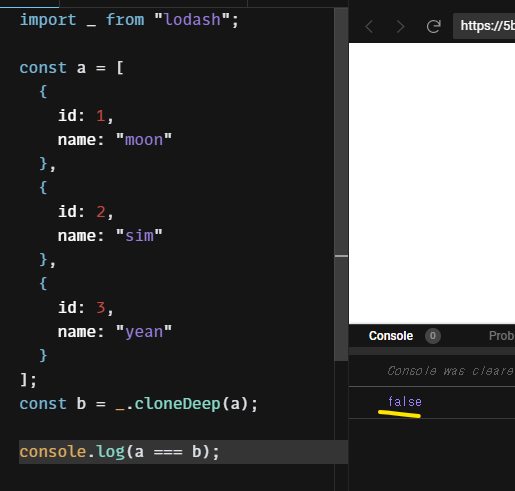The width and height of the screenshot is (515, 491).
Task: Click the const a declaration line
Action: tap(72, 68)
